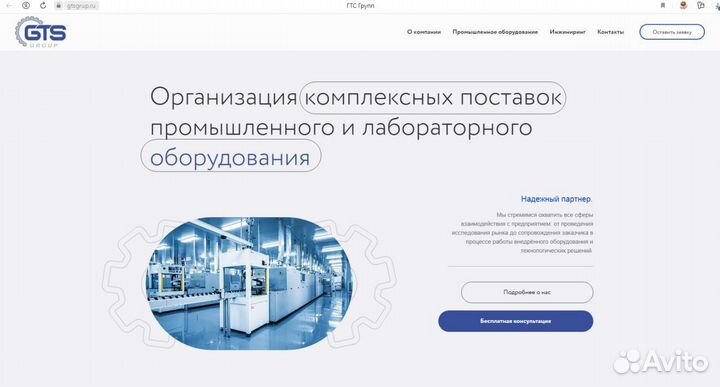Click the 'Бесплатная консультация' button

pos(515,321)
